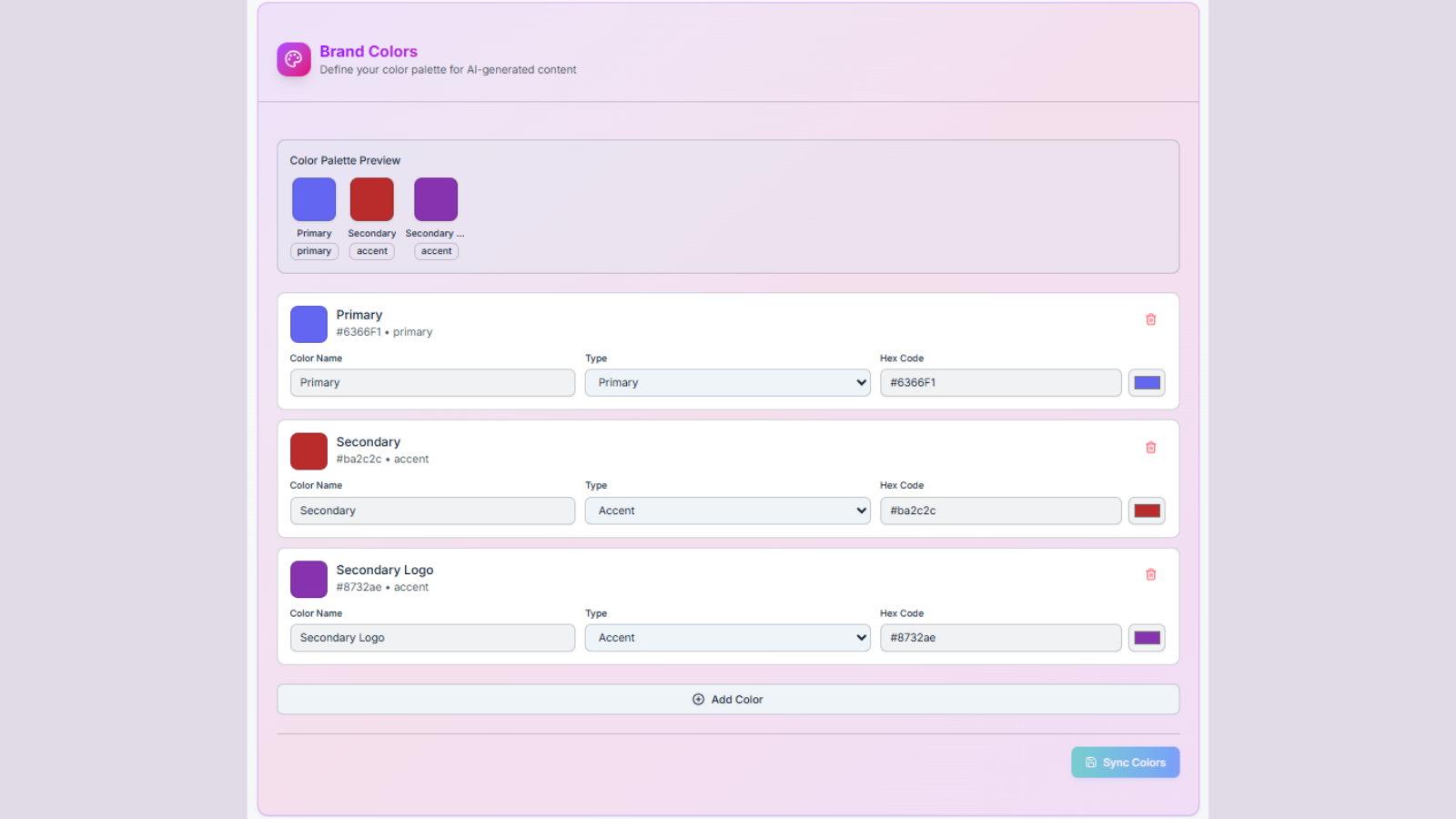Open Type dropdown for Primary color
1456x819 pixels.
pyautogui.click(x=727, y=383)
